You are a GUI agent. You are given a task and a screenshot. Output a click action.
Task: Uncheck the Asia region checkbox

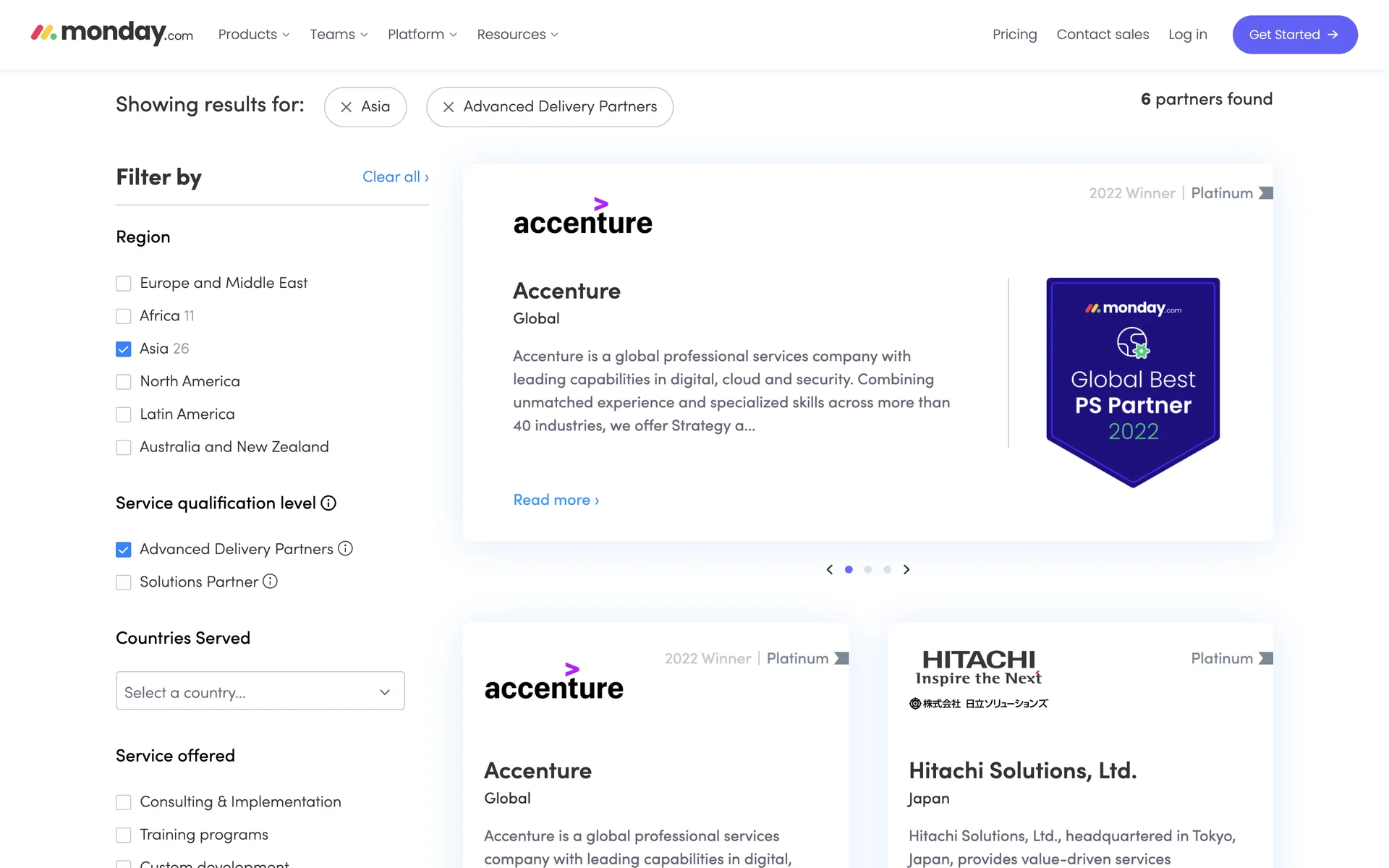124,349
